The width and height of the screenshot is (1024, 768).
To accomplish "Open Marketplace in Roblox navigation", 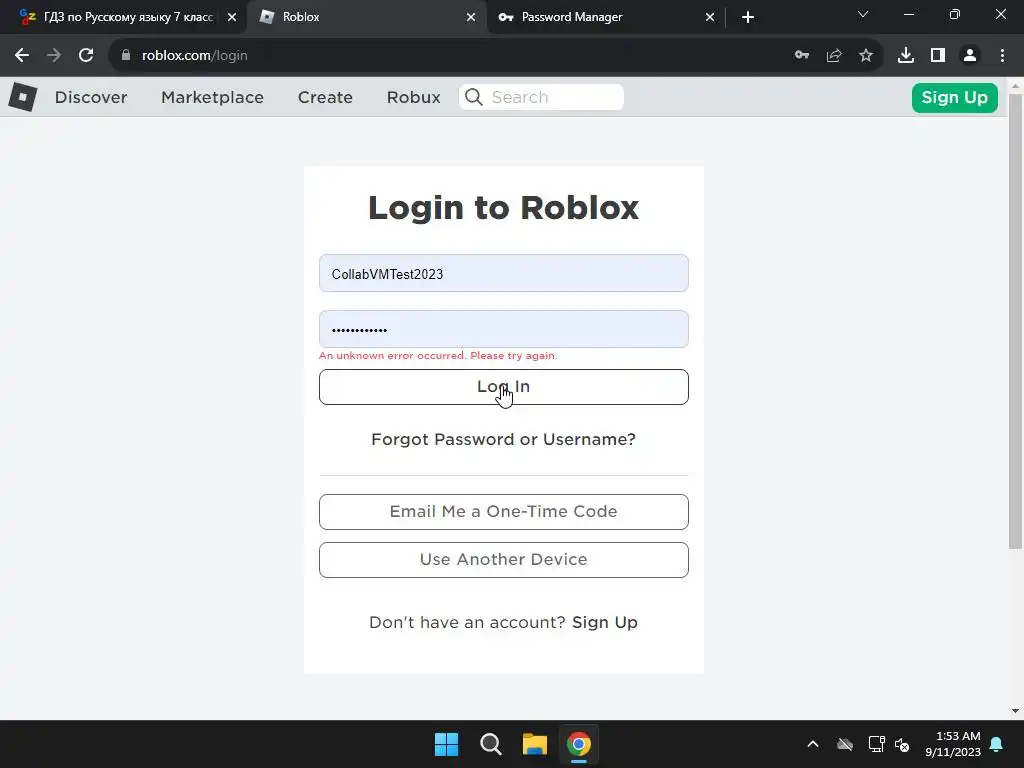I will point(212,97).
